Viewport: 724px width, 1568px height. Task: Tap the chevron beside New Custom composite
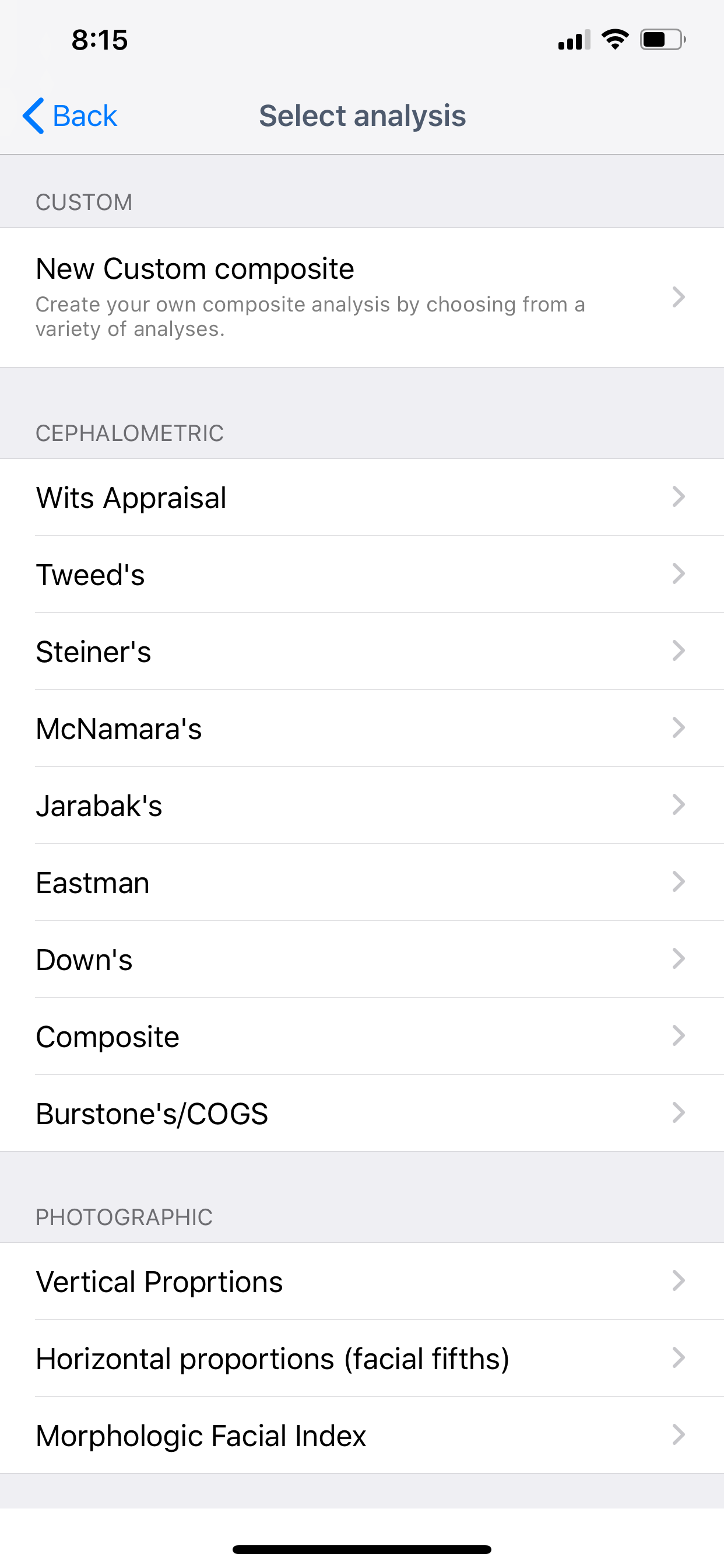[679, 297]
